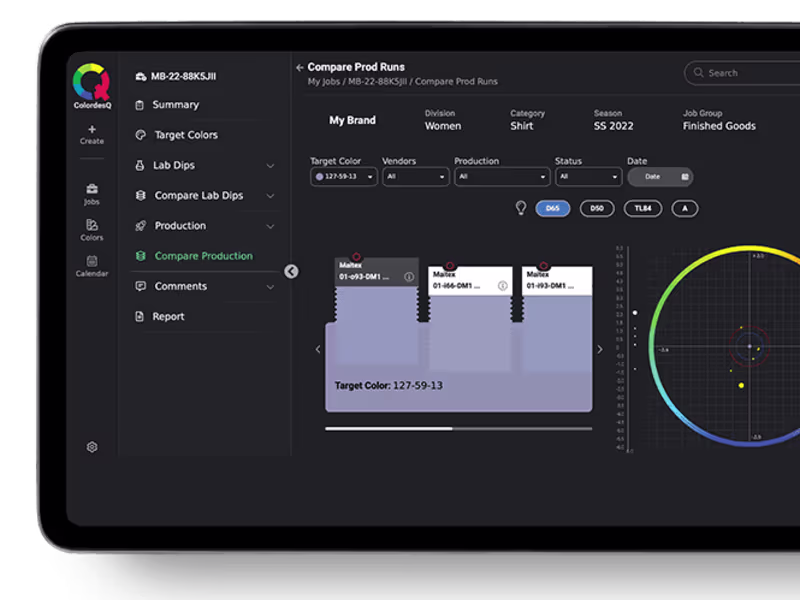
Task: Click the lightbulb illuminant icon
Action: [x=521, y=208]
